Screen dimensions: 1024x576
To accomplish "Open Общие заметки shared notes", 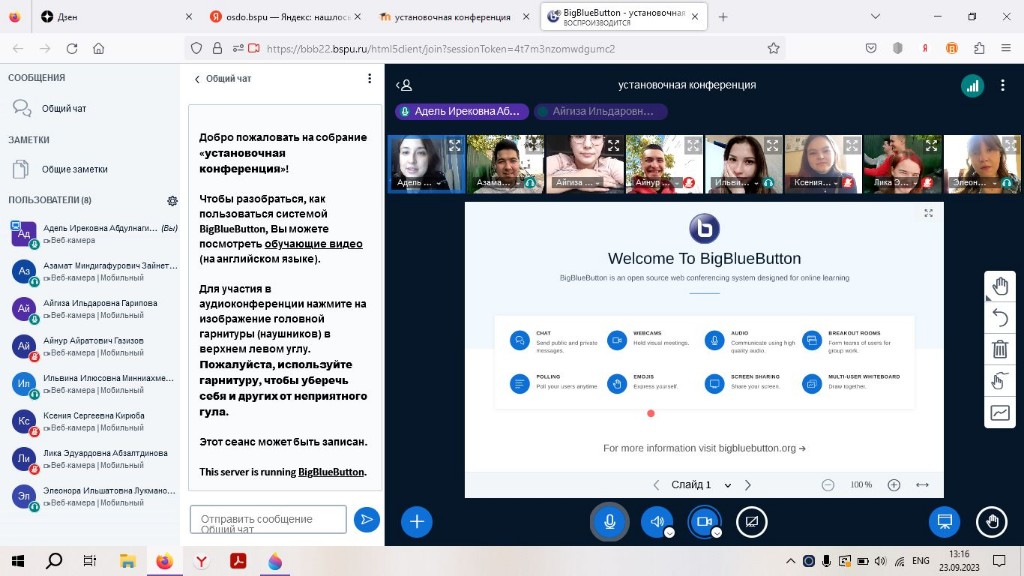I will pyautogui.click(x=74, y=170).
